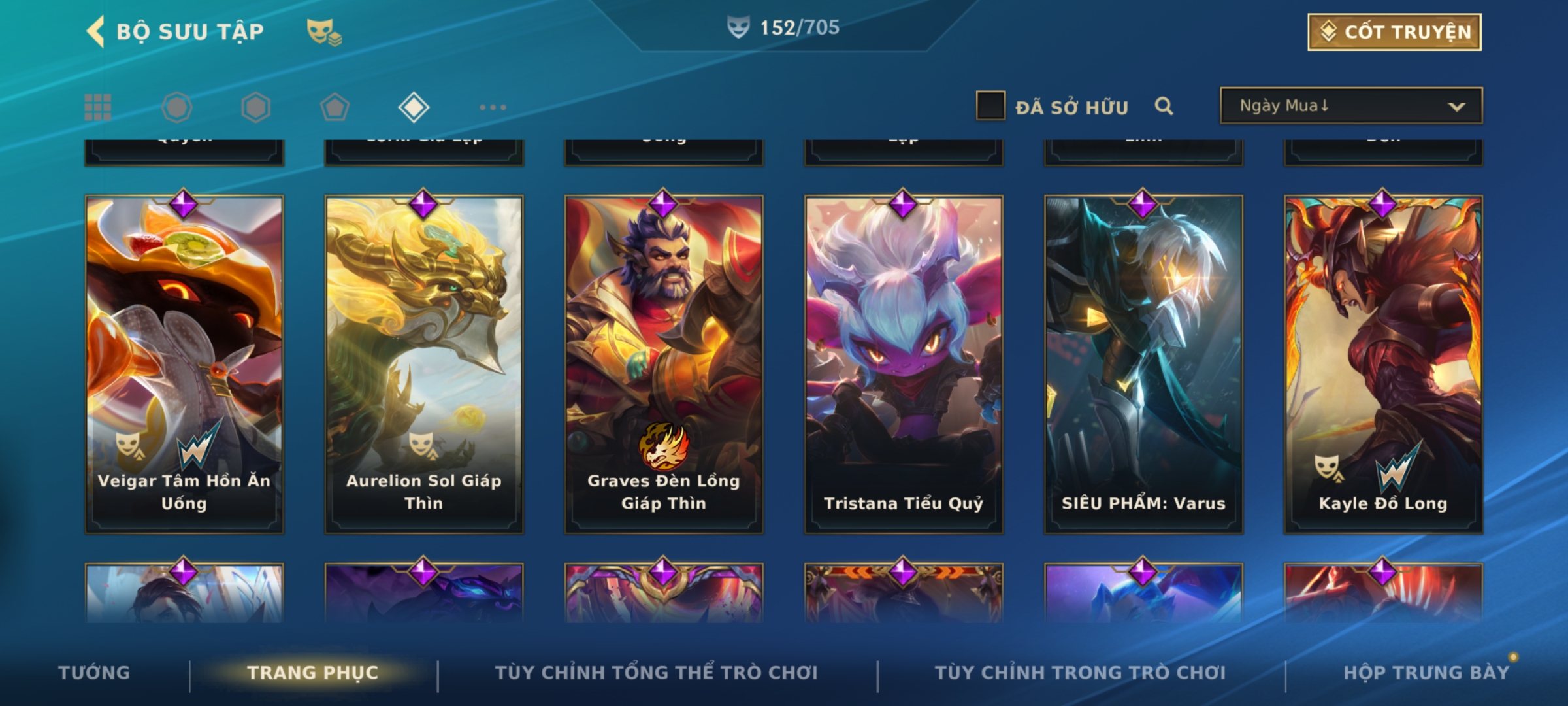Filter by the hexagon rarity icon

[255, 107]
